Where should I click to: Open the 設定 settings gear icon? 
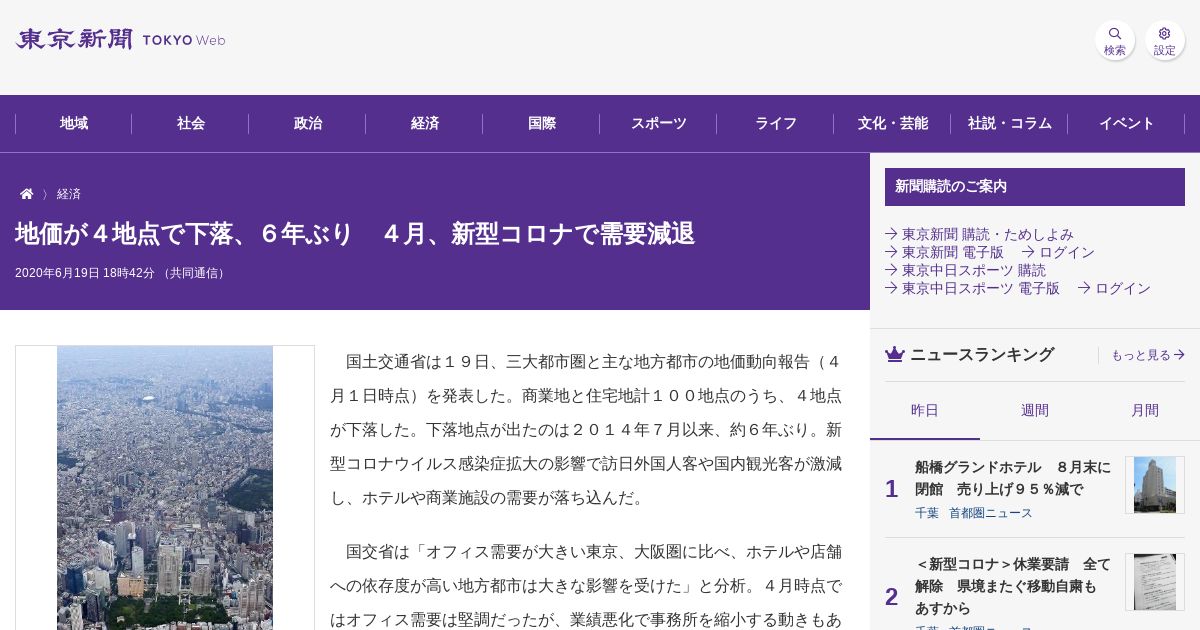pos(1165,40)
